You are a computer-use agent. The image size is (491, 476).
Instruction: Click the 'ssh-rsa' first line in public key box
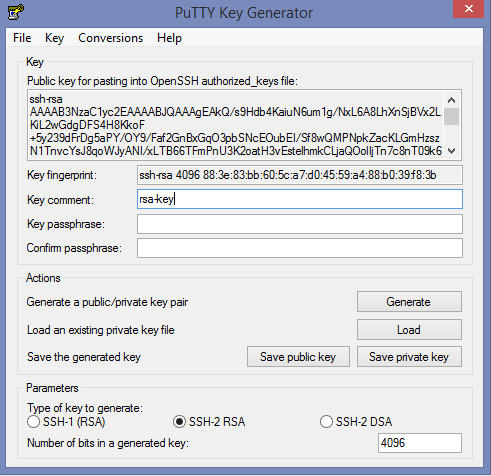(x=46, y=99)
